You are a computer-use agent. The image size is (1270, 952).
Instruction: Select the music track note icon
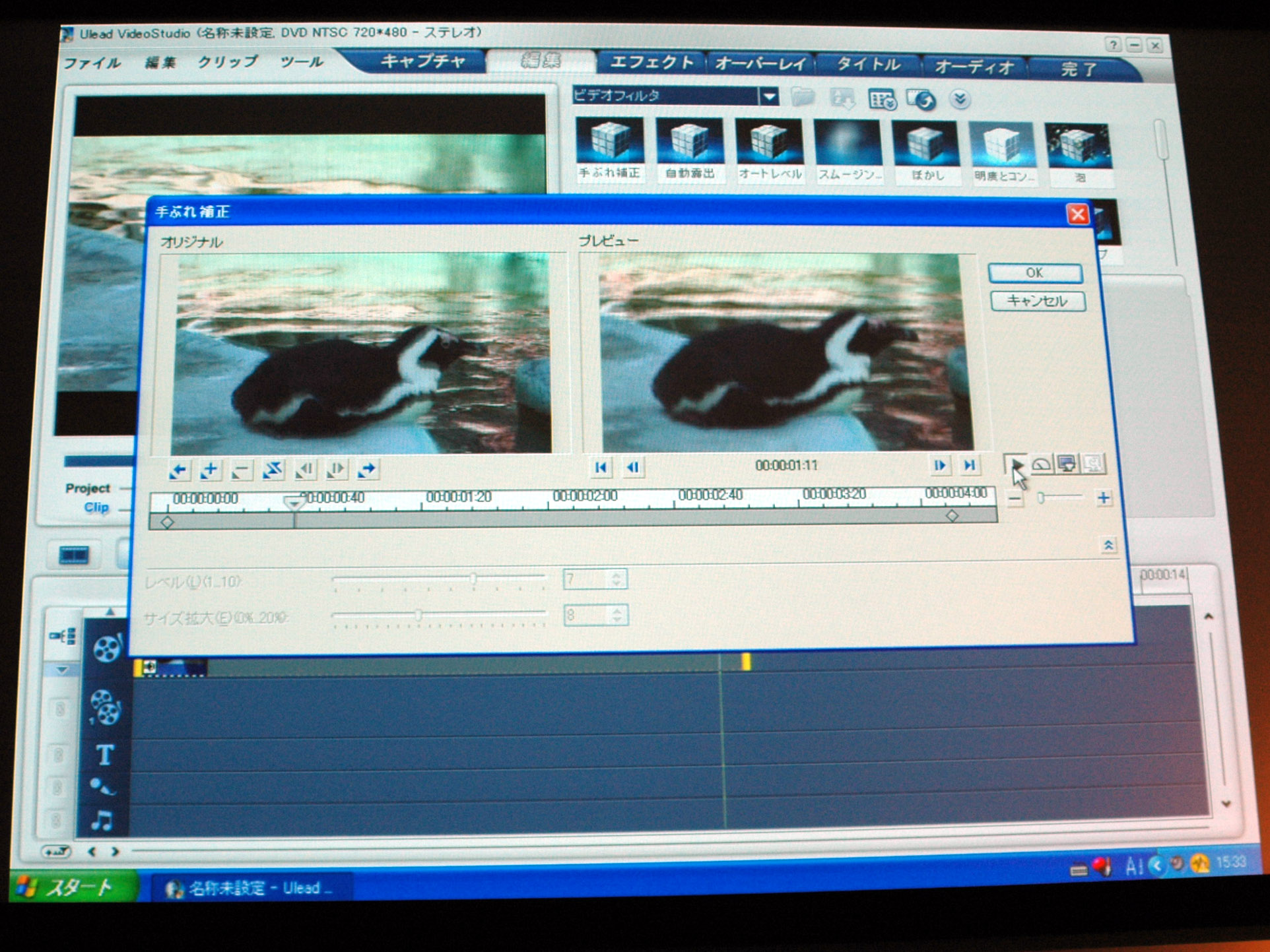(102, 820)
